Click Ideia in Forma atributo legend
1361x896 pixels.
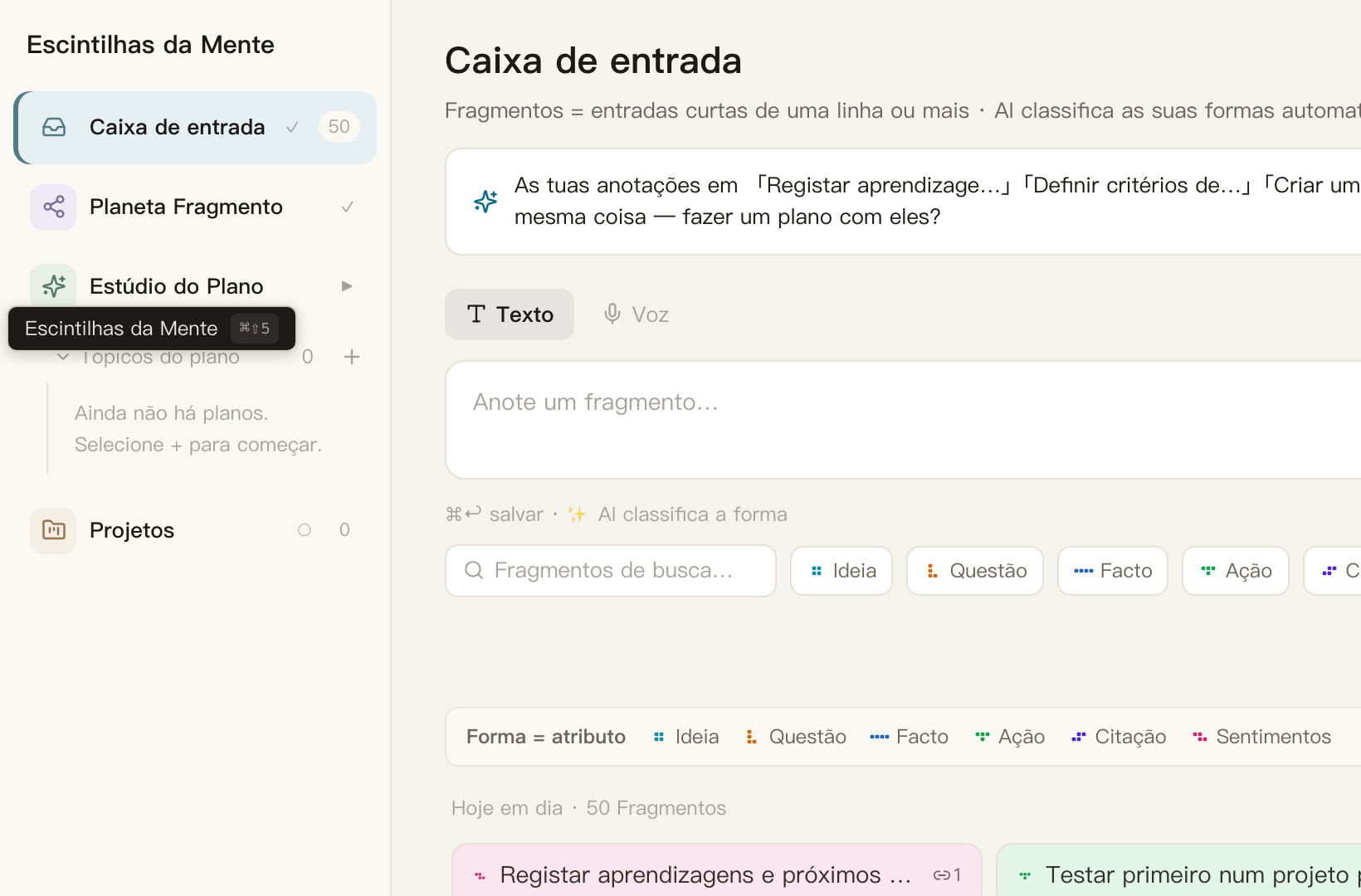click(686, 737)
